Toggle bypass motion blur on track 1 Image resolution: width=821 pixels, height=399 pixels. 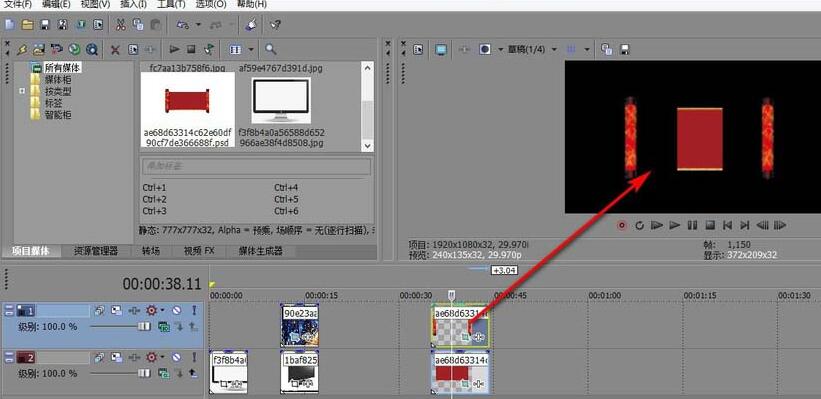point(98,311)
